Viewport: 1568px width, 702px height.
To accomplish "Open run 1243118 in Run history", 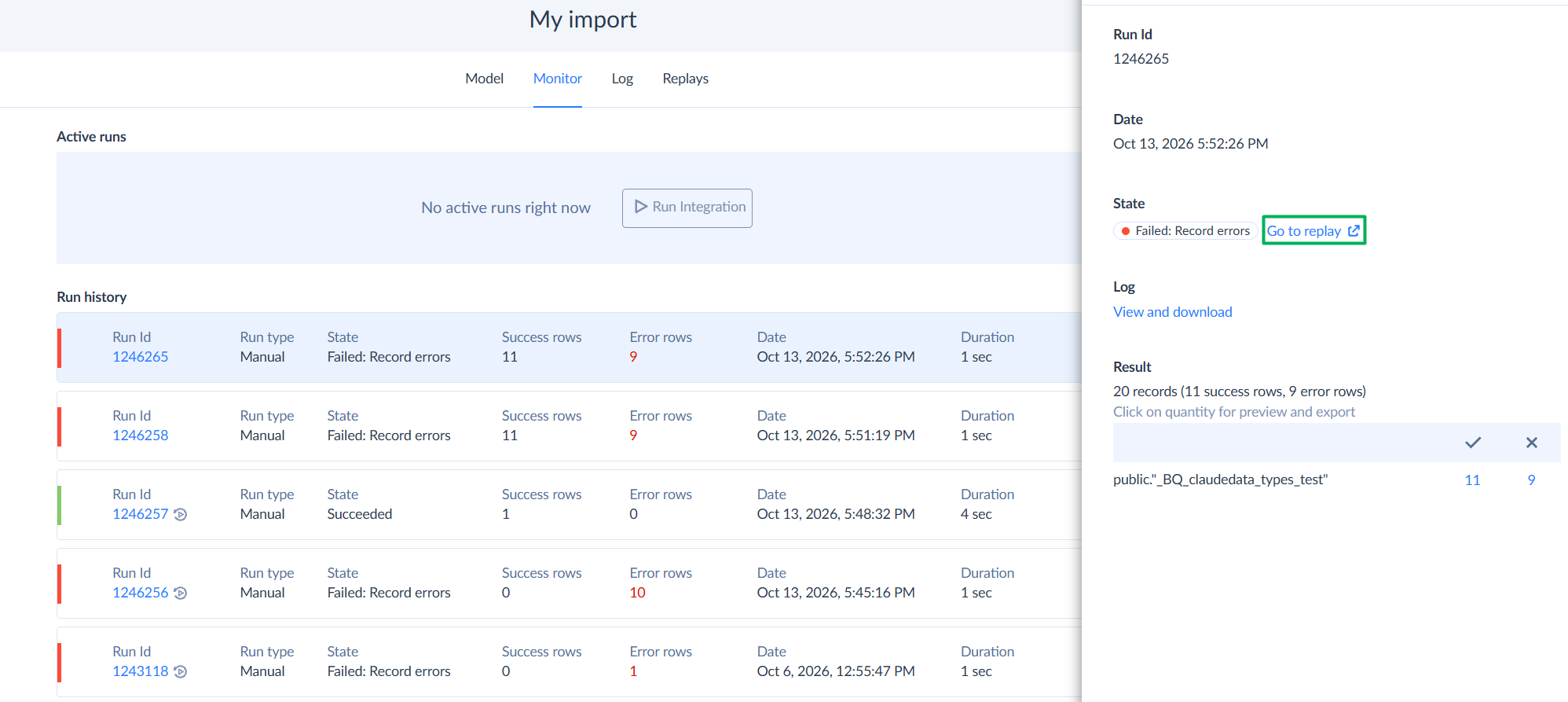I will 141,671.
